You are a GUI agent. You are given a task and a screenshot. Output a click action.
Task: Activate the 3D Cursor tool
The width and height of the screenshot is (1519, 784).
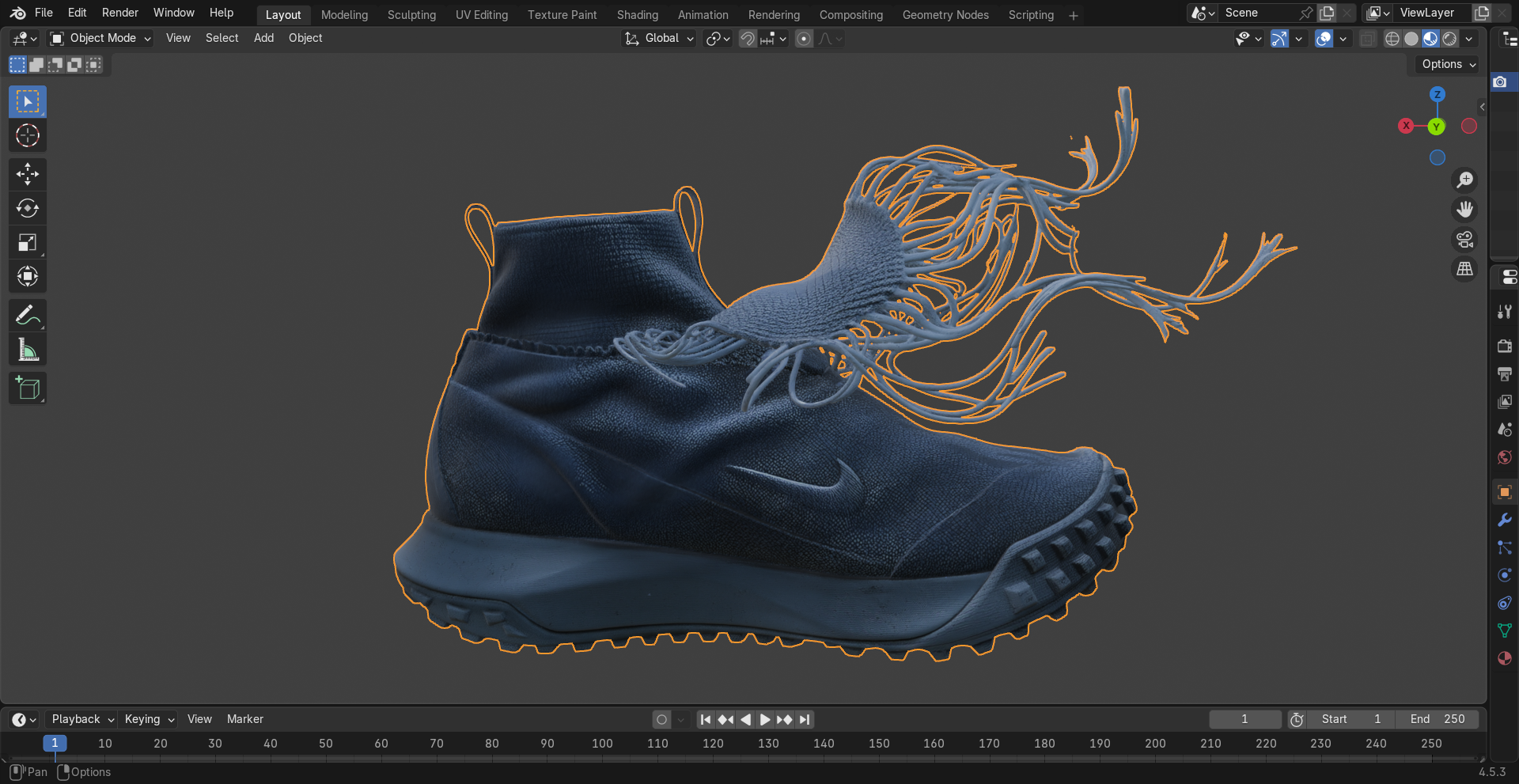(28, 136)
